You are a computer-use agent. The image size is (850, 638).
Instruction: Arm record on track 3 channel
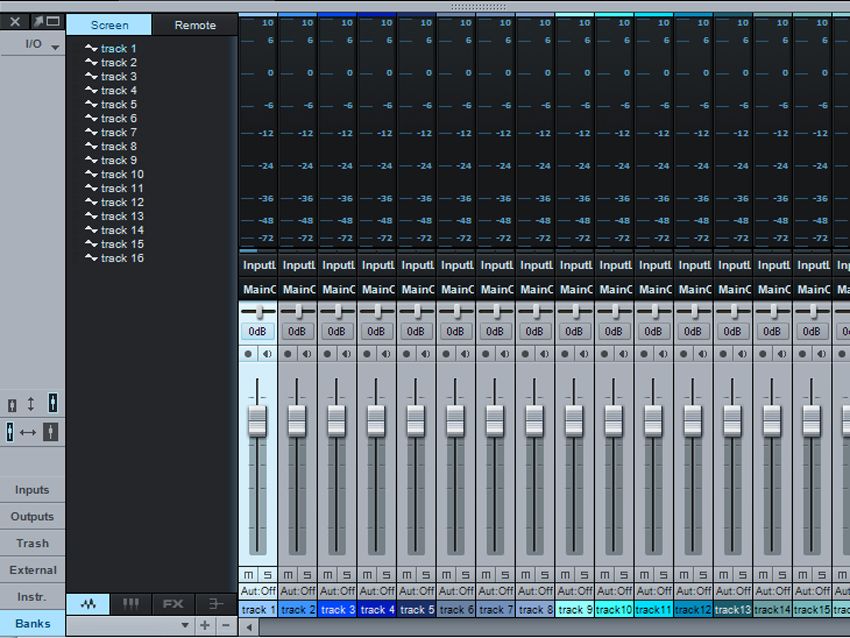coord(327,354)
